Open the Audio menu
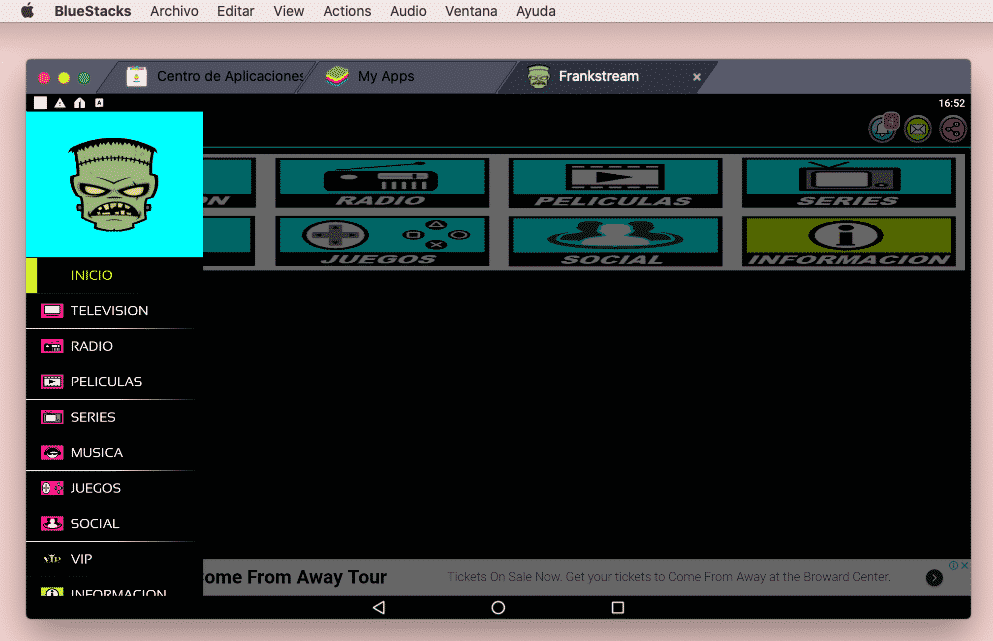The width and height of the screenshot is (993, 641). [408, 11]
